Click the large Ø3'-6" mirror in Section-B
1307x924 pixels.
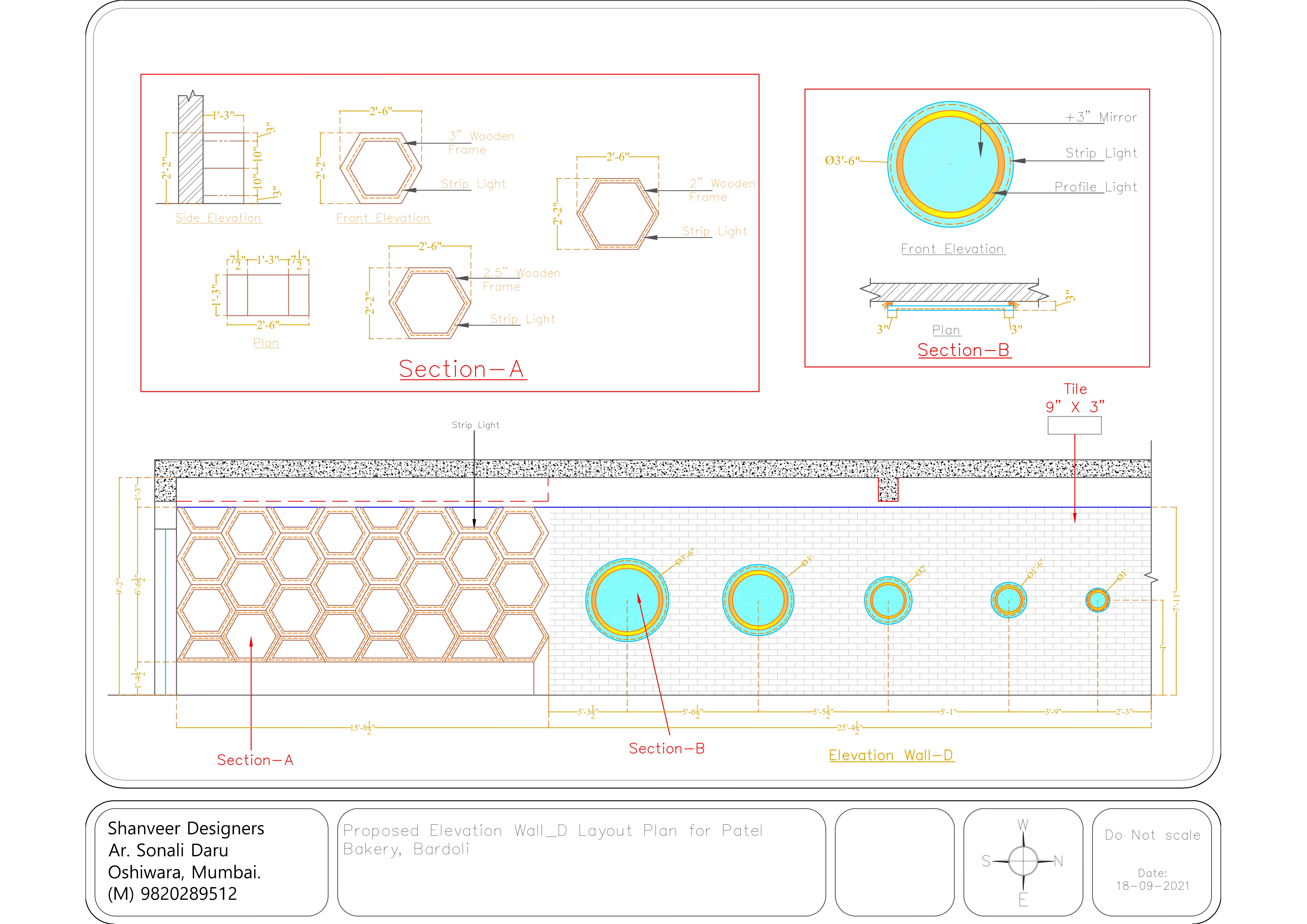click(950, 165)
